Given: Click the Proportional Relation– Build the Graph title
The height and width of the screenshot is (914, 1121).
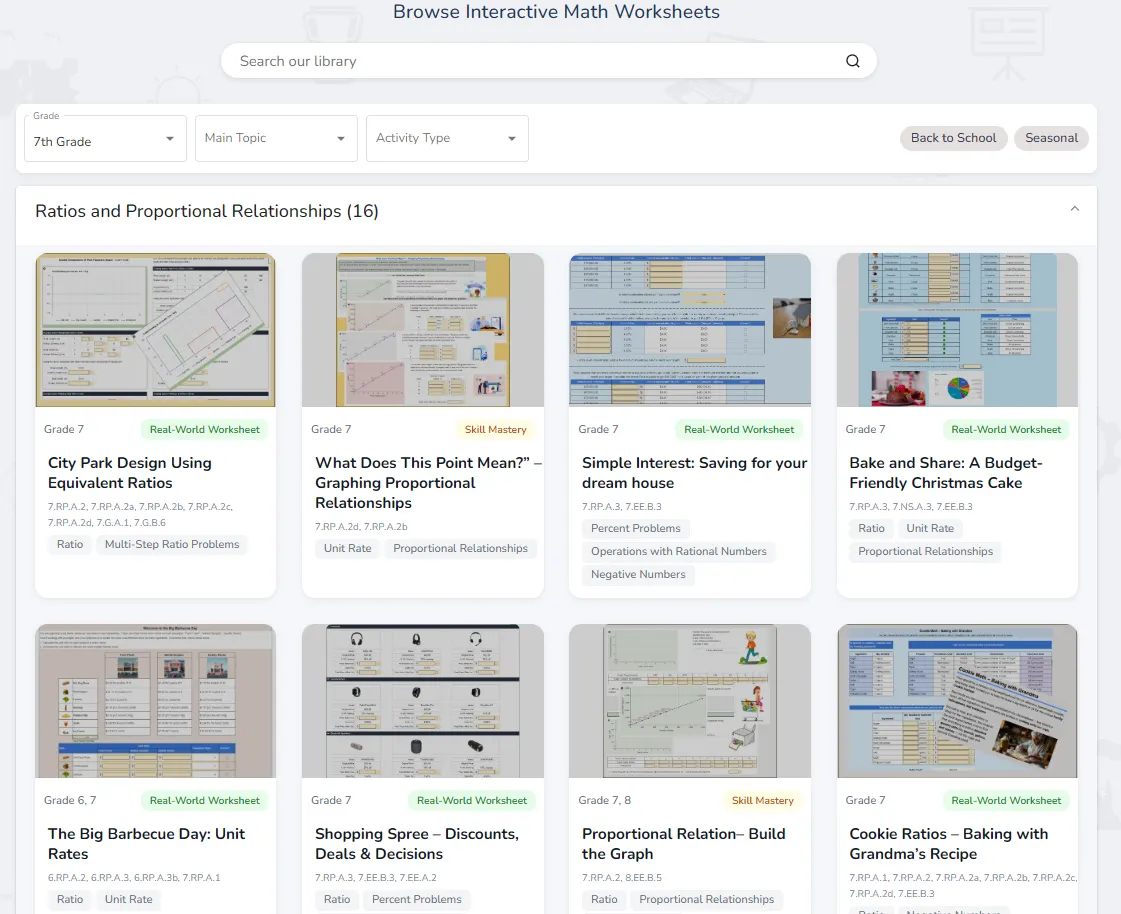Looking at the screenshot, I should tap(683, 844).
